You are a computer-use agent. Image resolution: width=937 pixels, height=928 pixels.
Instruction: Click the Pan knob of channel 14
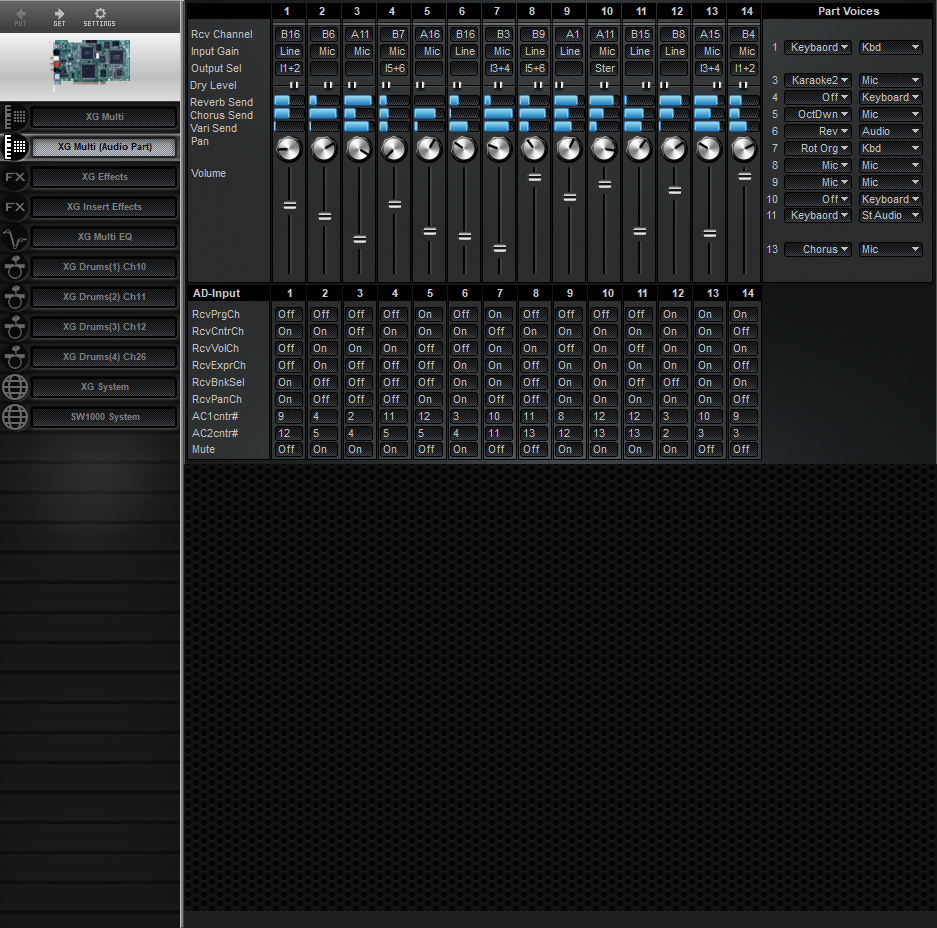click(x=744, y=149)
